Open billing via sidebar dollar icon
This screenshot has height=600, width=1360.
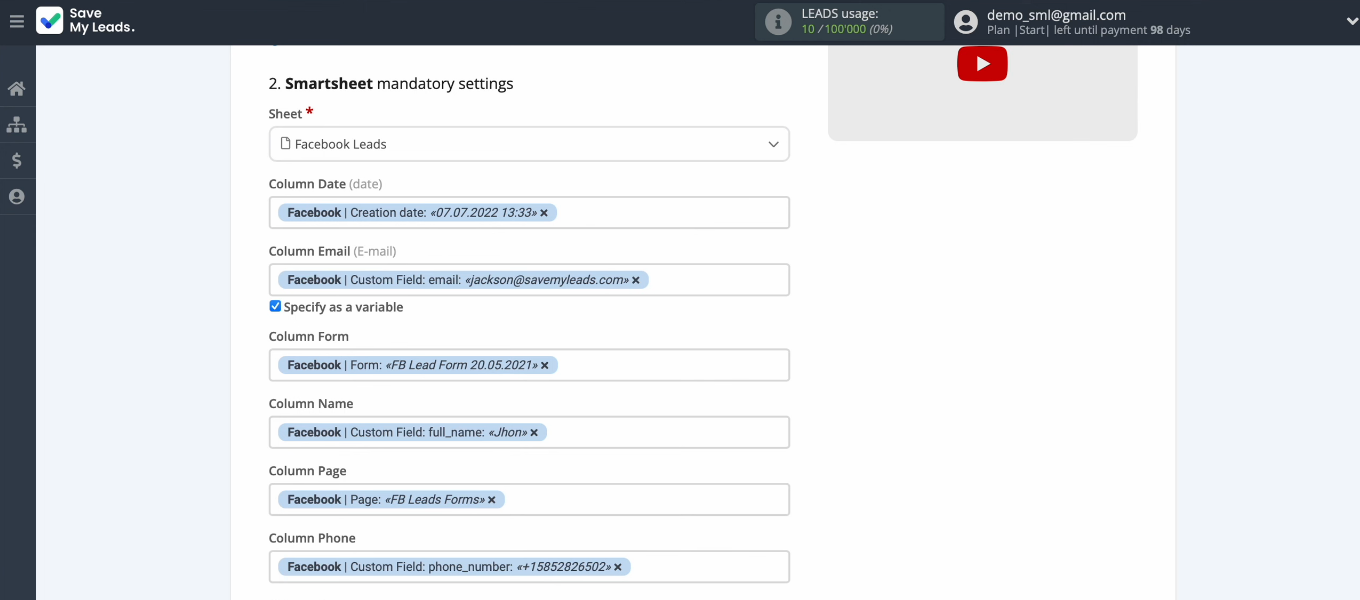(16, 161)
